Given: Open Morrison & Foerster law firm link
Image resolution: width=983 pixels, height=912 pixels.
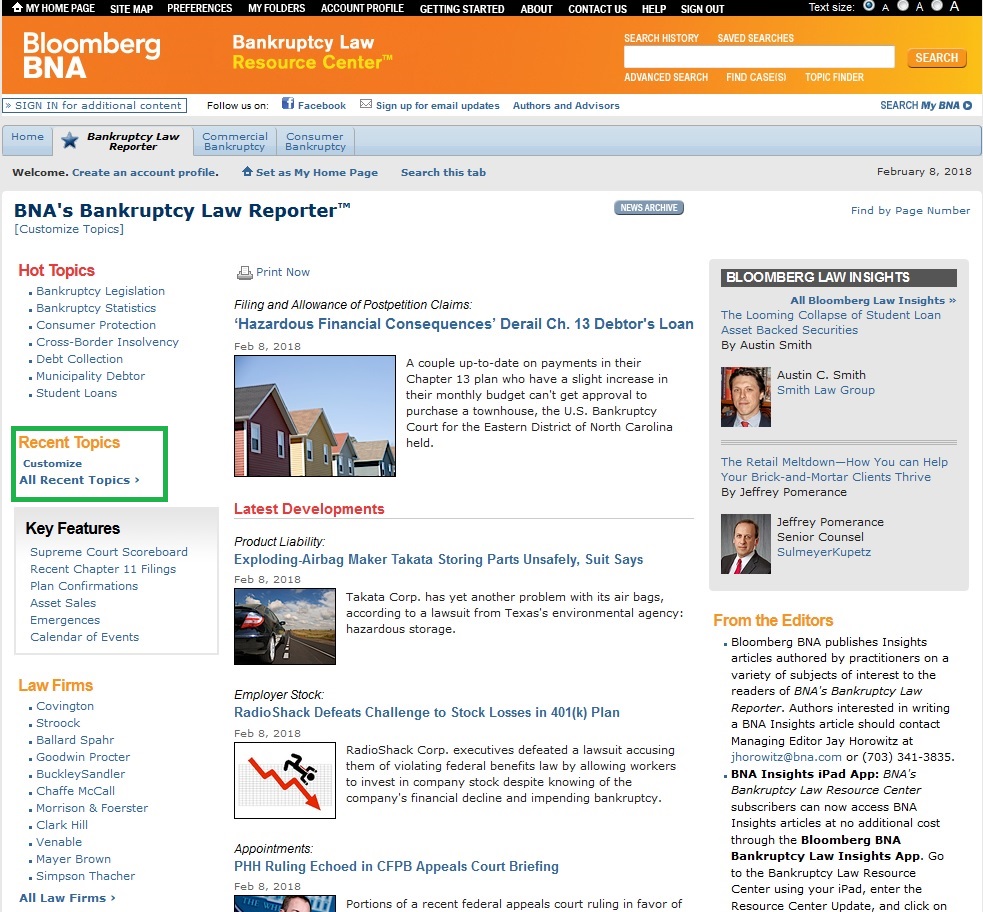Looking at the screenshot, I should [x=92, y=808].
